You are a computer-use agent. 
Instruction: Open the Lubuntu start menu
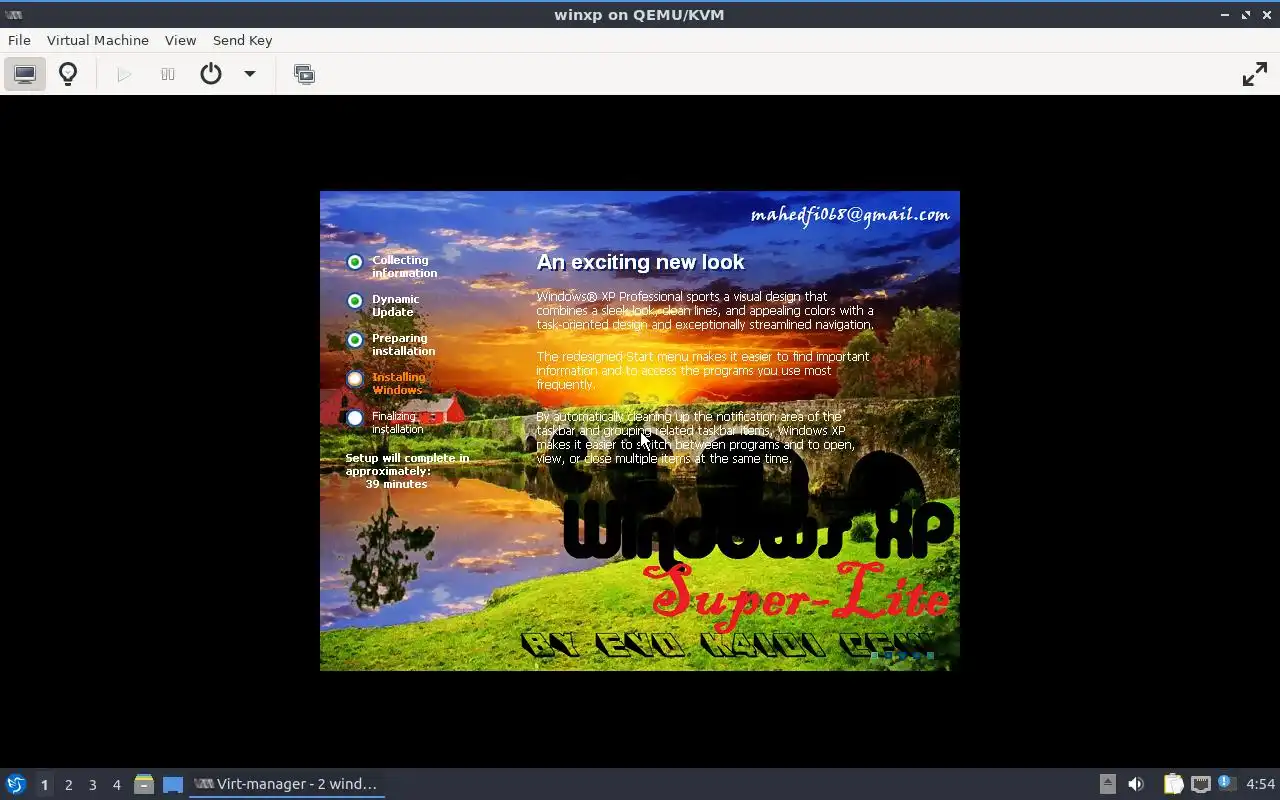[x=16, y=784]
